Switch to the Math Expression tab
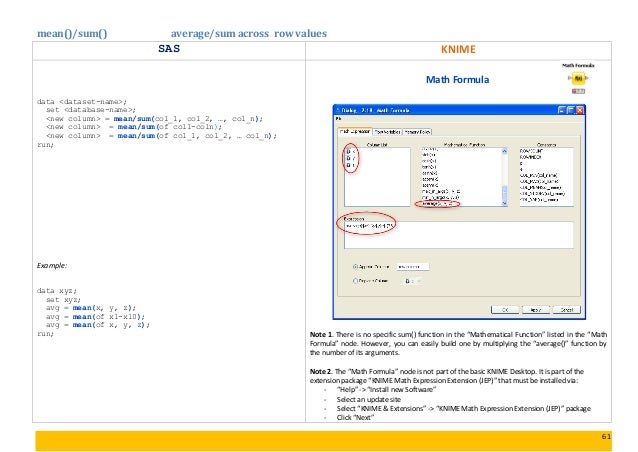This screenshot has height=452, width=638. pos(355,131)
